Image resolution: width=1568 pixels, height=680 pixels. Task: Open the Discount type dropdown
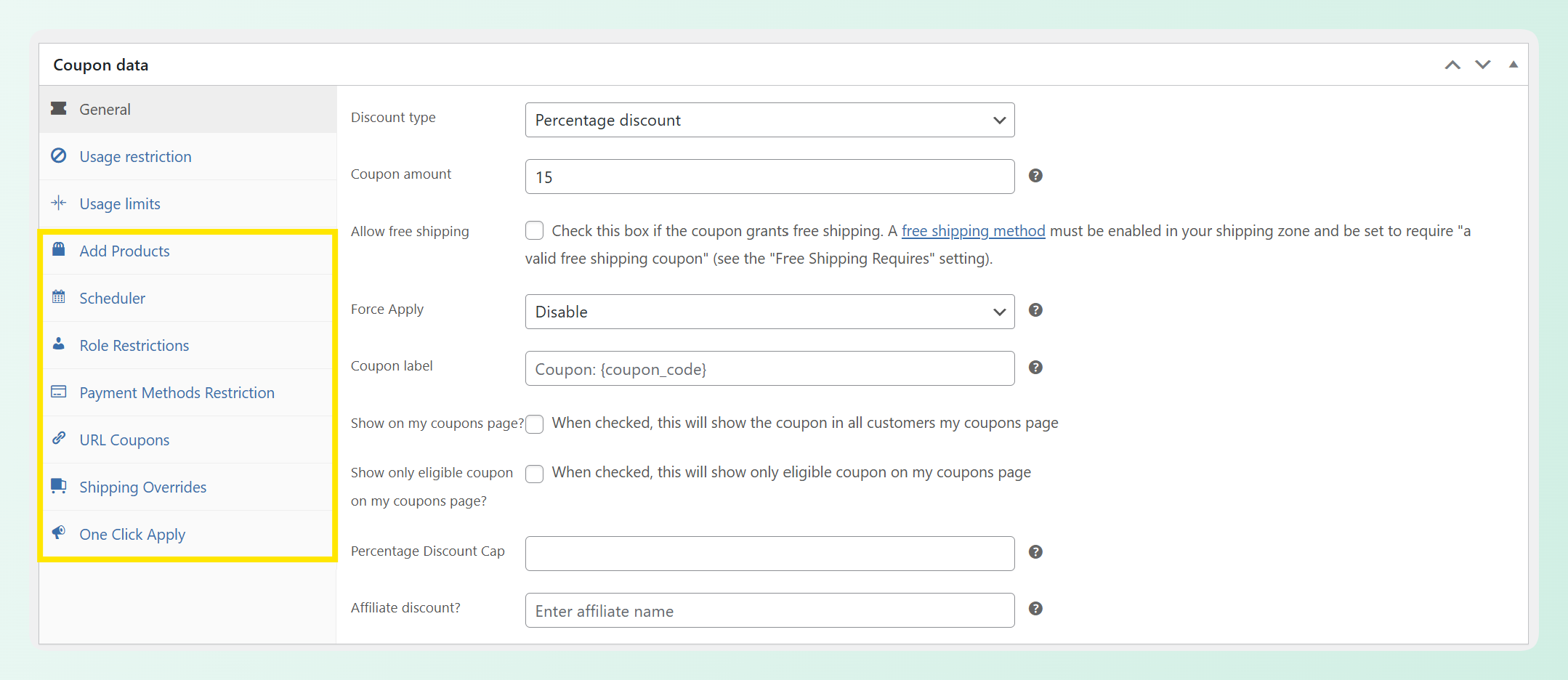coord(769,120)
